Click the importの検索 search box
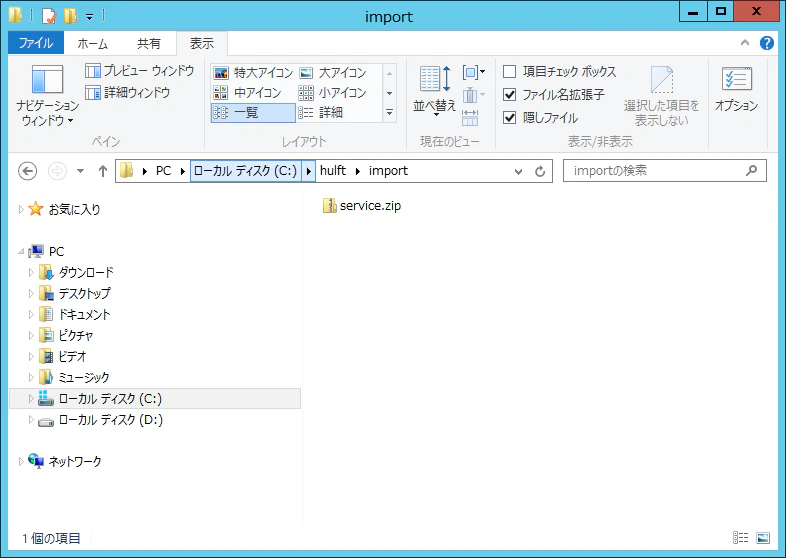Image resolution: width=786 pixels, height=558 pixels. [x=664, y=171]
